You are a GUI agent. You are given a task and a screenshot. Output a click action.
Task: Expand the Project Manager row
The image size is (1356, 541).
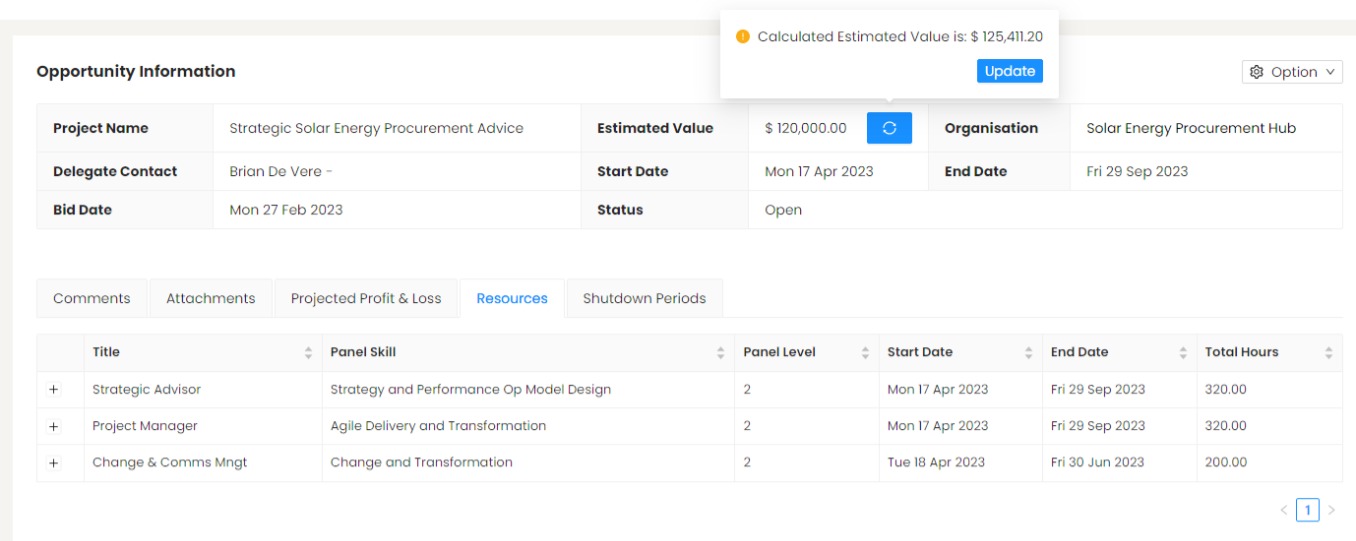click(54, 427)
